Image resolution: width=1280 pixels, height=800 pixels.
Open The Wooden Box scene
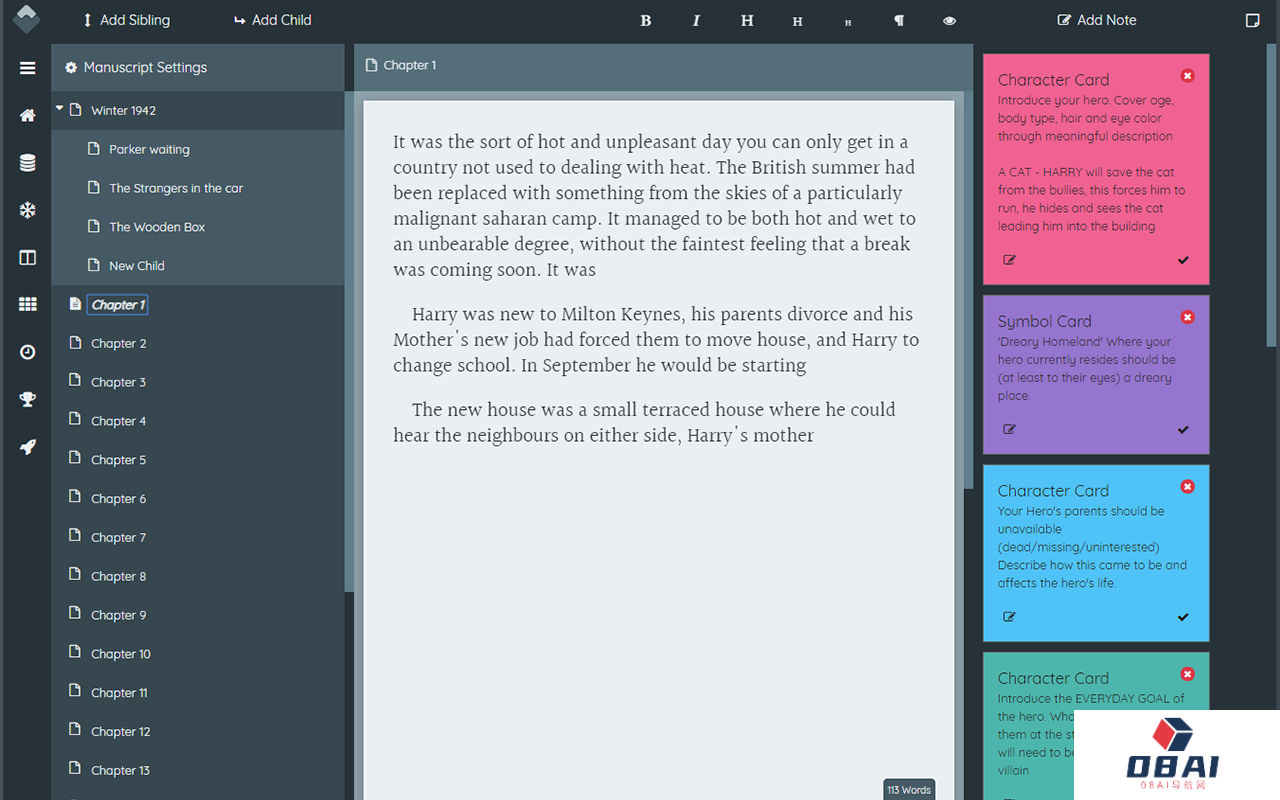[x=156, y=227]
